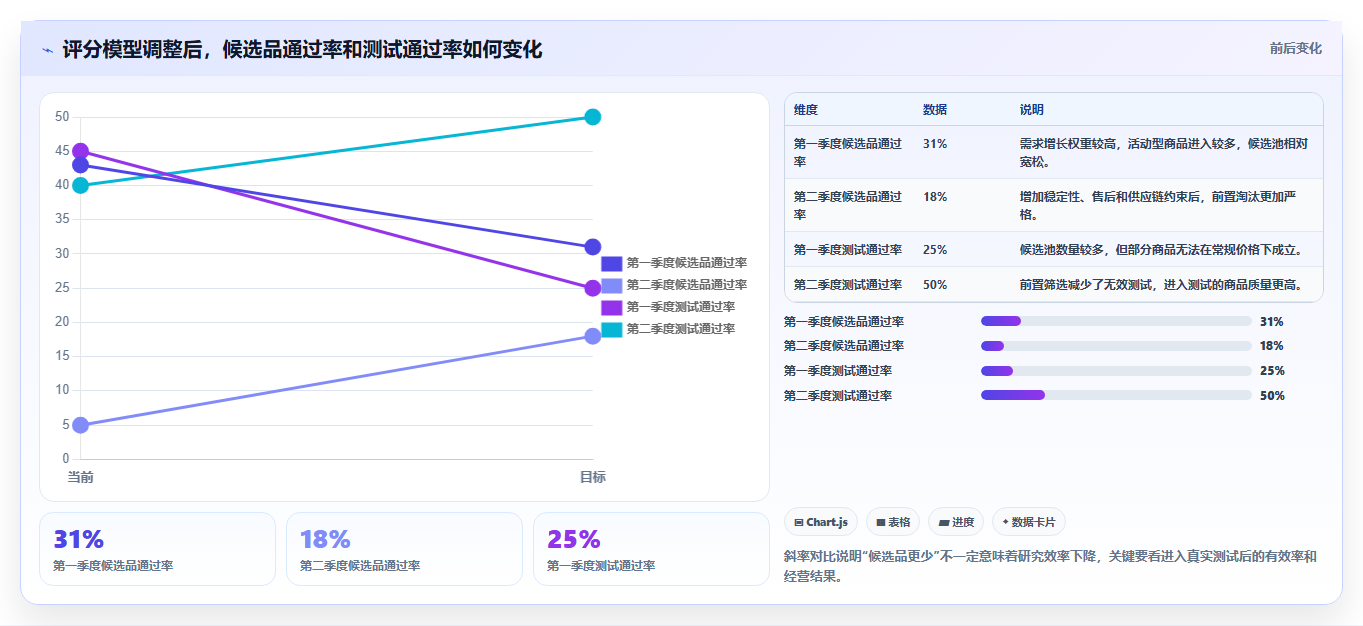The height and width of the screenshot is (626, 1363).
Task: Click progress label 第二季度测试通过率
Action: (x=838, y=396)
